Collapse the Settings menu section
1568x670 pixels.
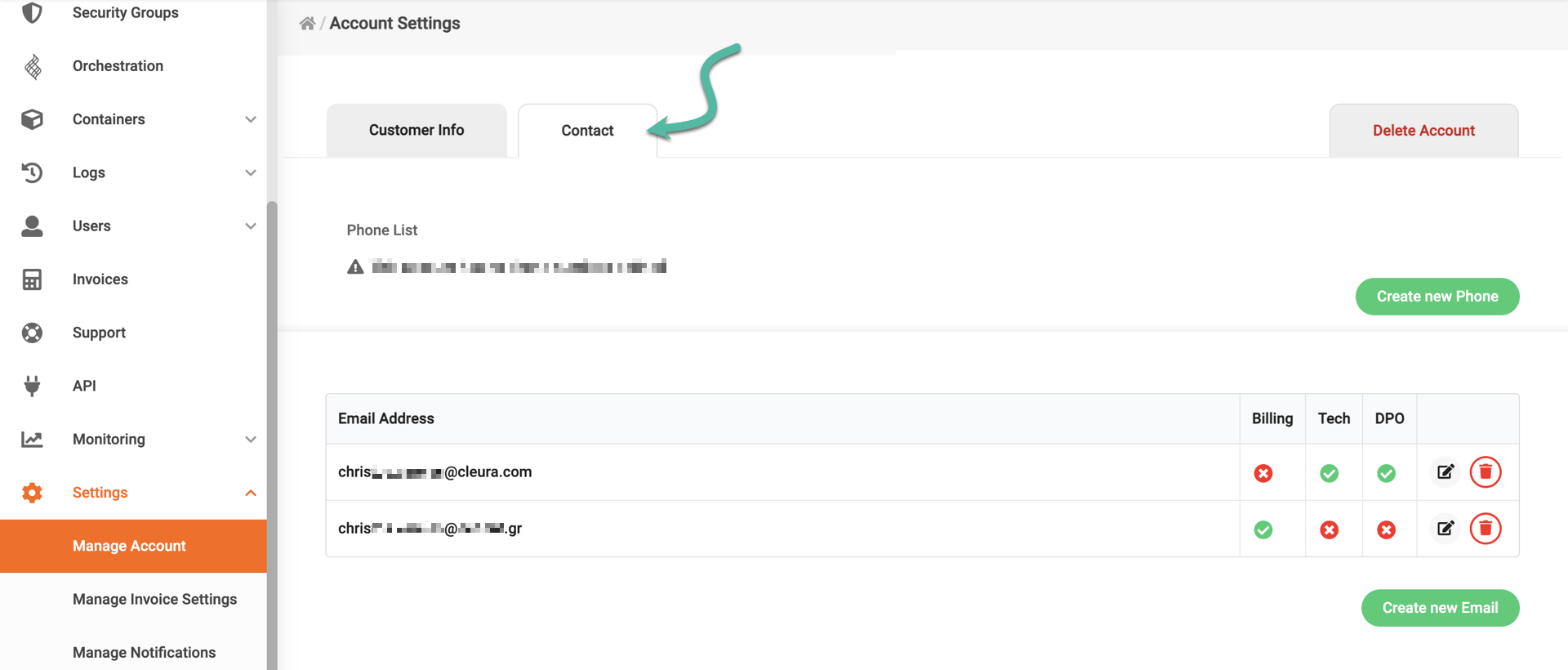(x=251, y=493)
